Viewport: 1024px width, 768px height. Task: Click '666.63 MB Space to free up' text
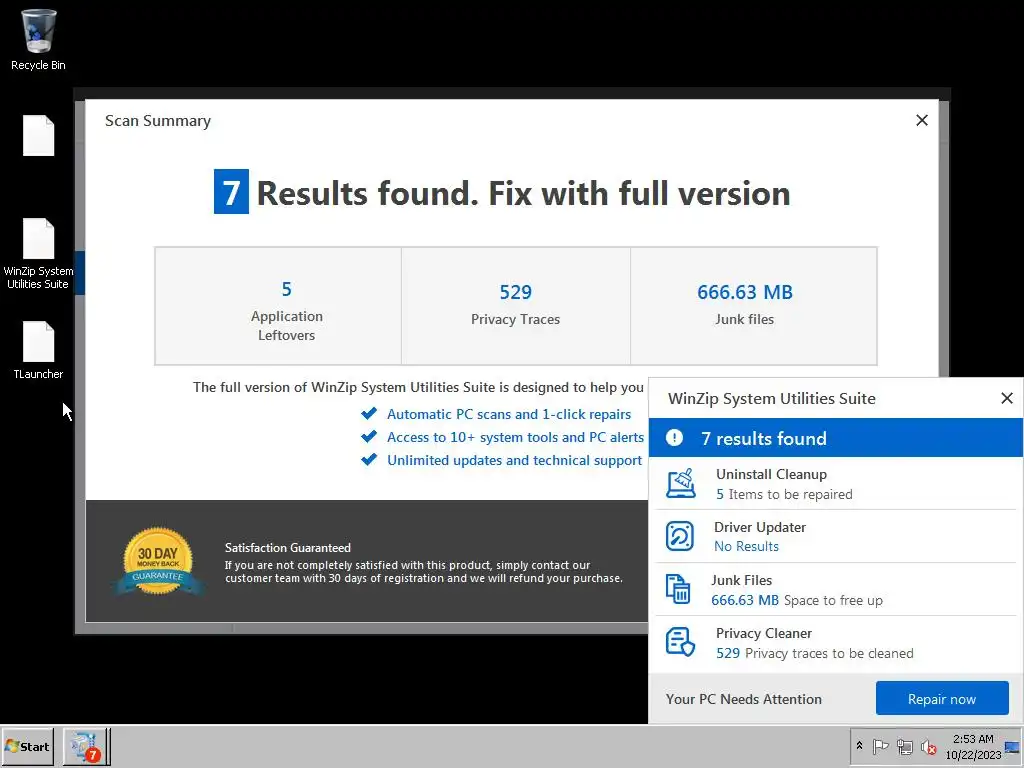point(797,600)
